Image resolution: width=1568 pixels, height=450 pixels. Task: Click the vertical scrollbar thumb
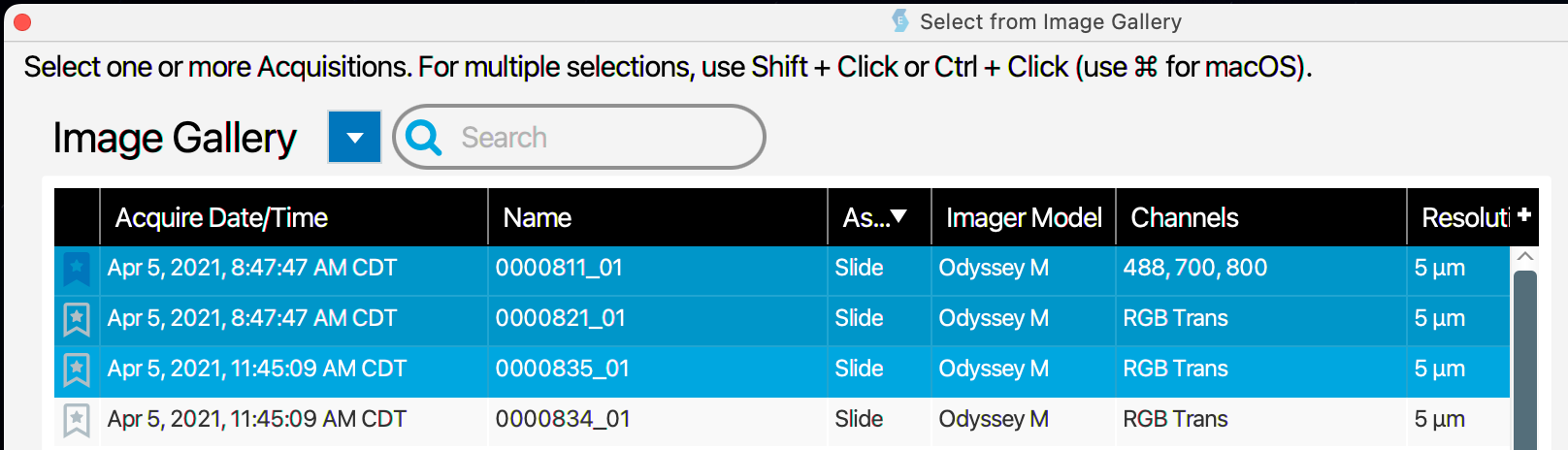[1525, 361]
